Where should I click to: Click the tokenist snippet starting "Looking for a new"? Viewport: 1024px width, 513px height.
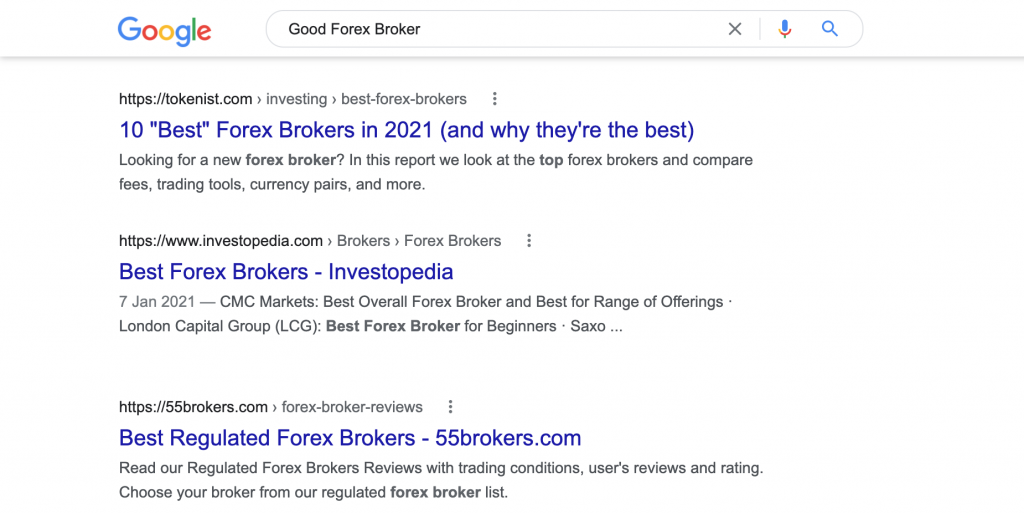(x=436, y=172)
